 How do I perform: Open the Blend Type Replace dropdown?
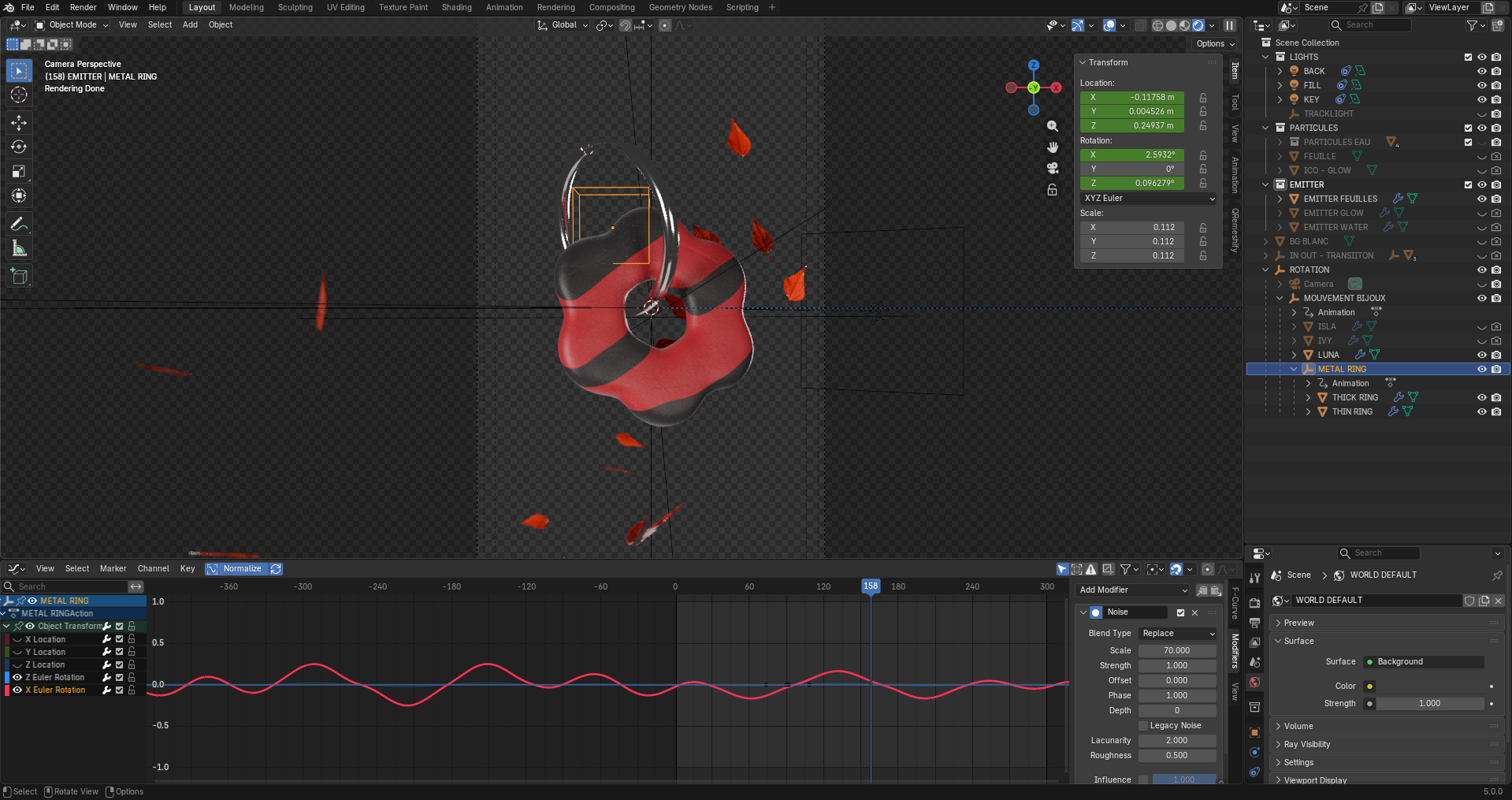pyautogui.click(x=1177, y=634)
